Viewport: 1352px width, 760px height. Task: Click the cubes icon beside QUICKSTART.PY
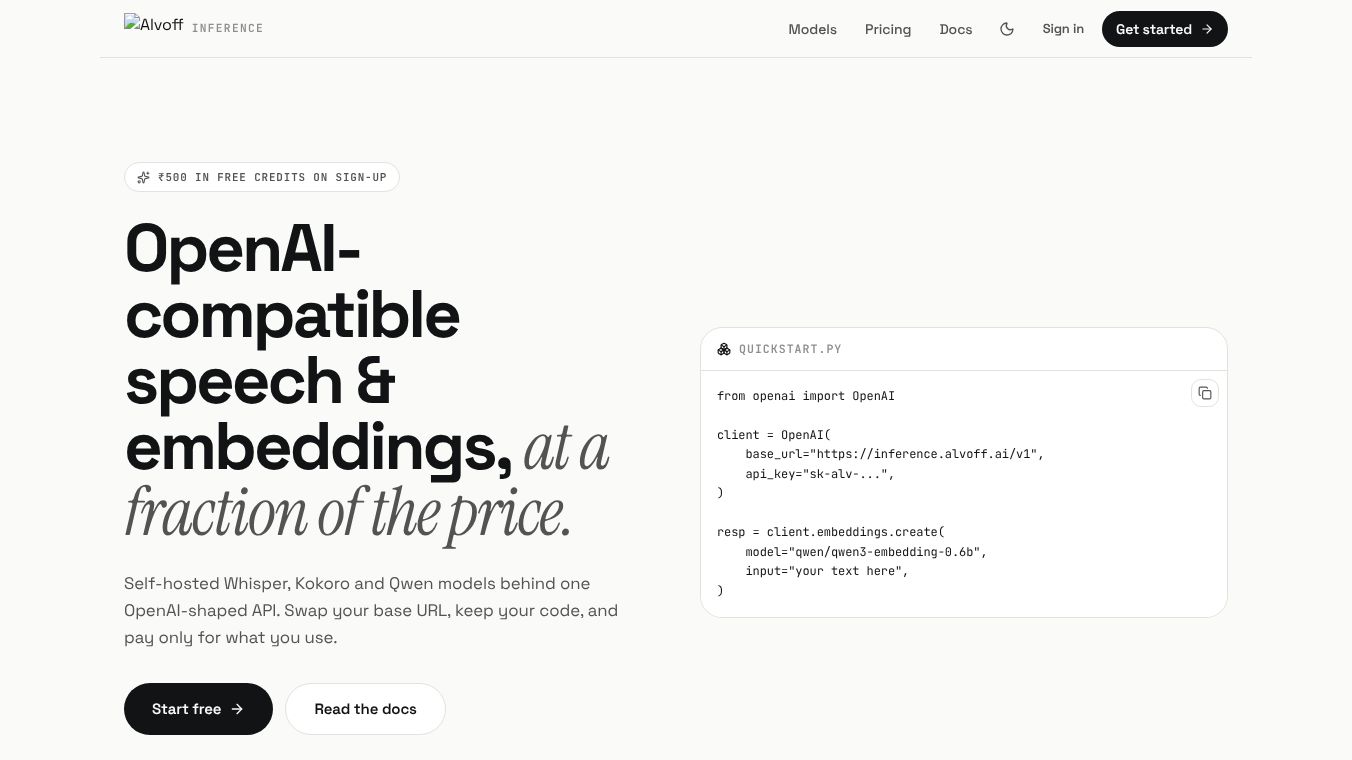click(x=724, y=349)
